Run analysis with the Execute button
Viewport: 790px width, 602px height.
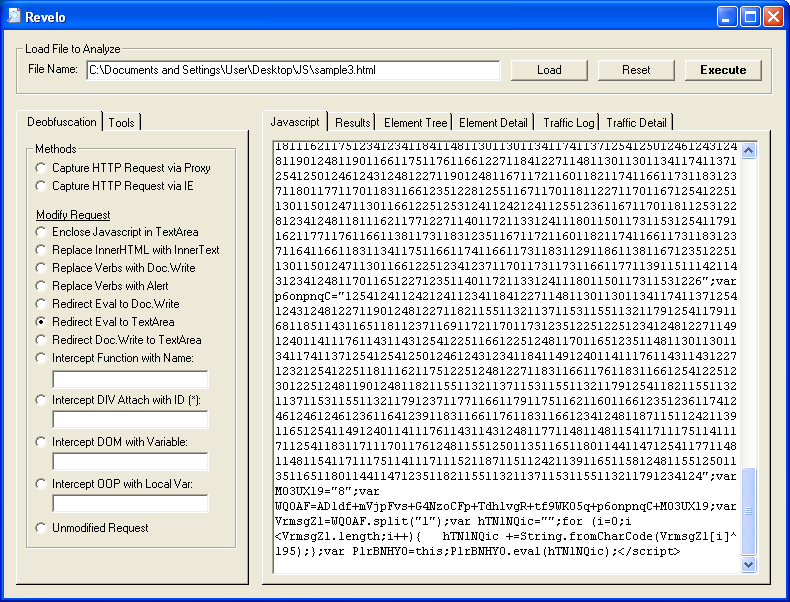[x=722, y=70]
